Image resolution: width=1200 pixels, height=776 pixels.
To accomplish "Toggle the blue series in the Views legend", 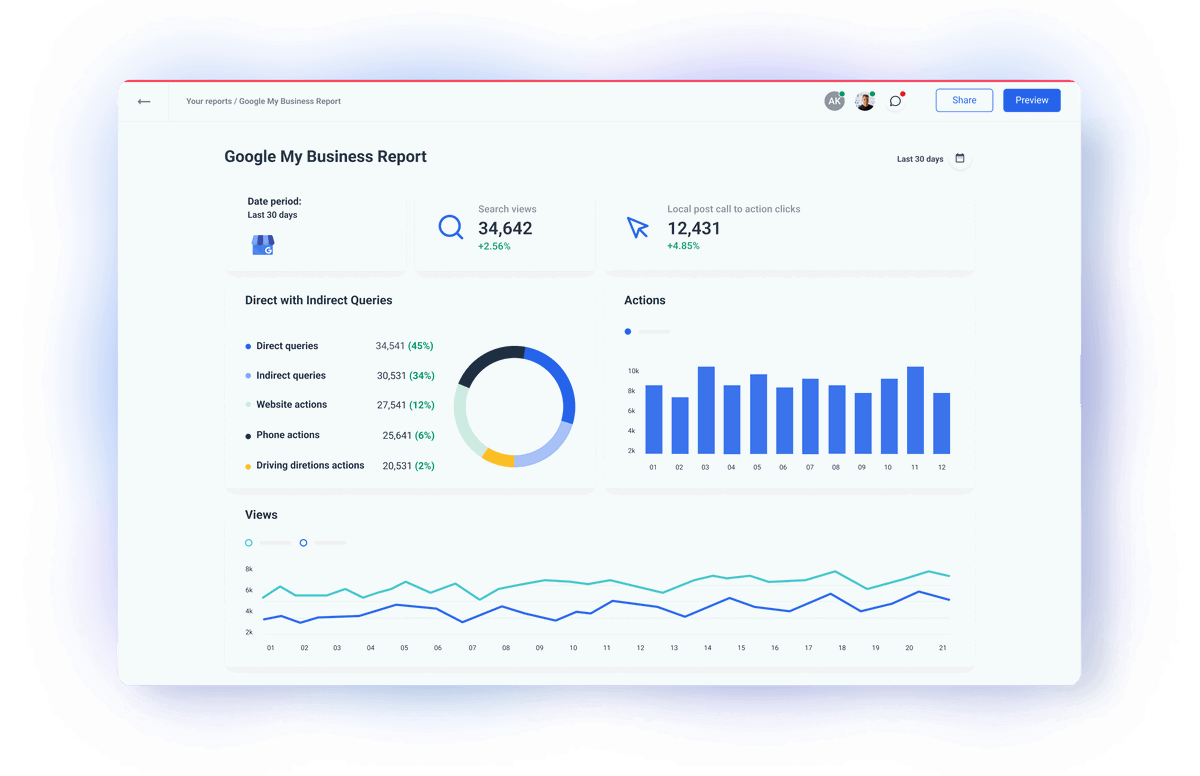I will click(303, 542).
